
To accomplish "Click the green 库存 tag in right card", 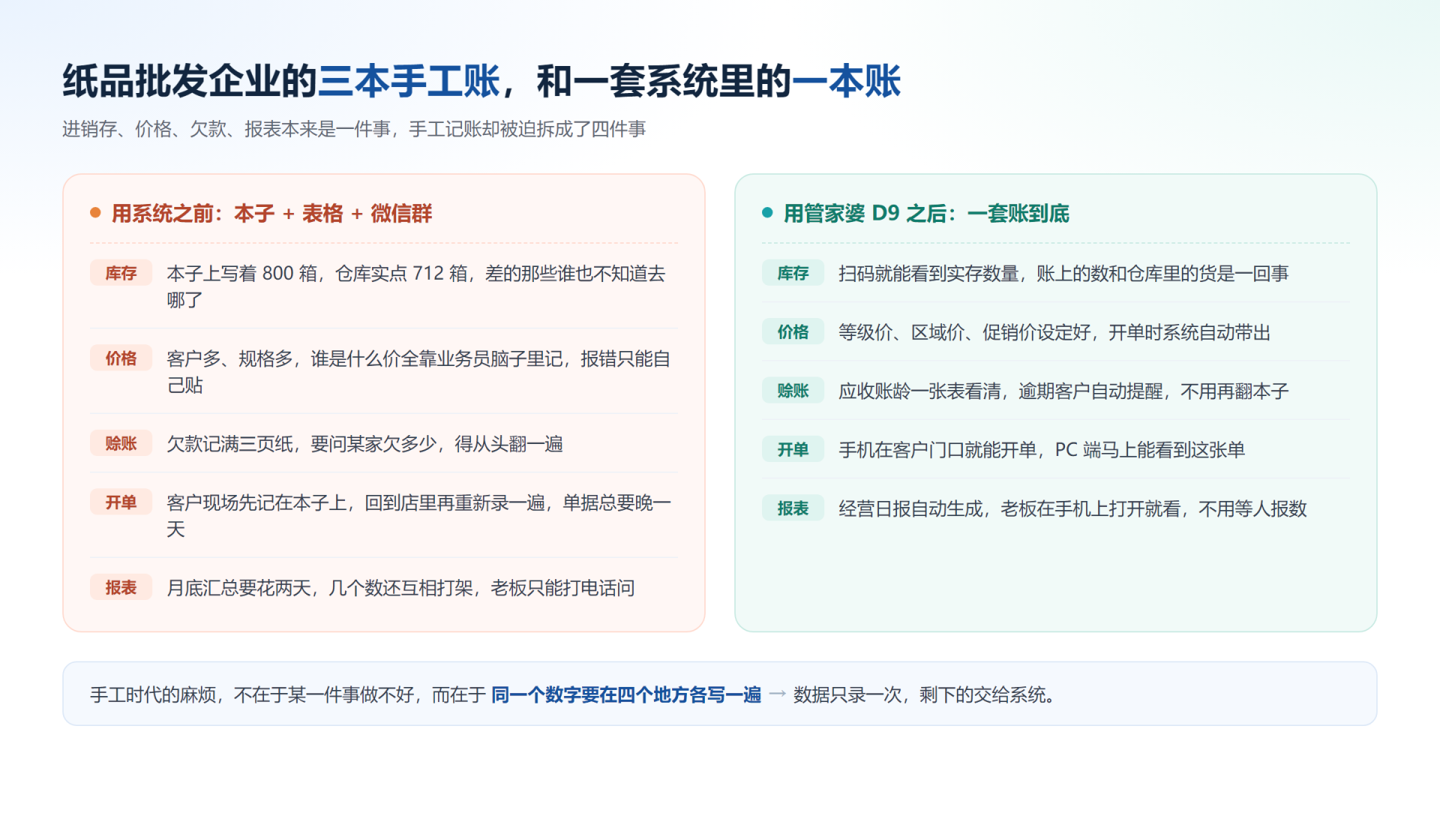I will pyautogui.click(x=793, y=273).
